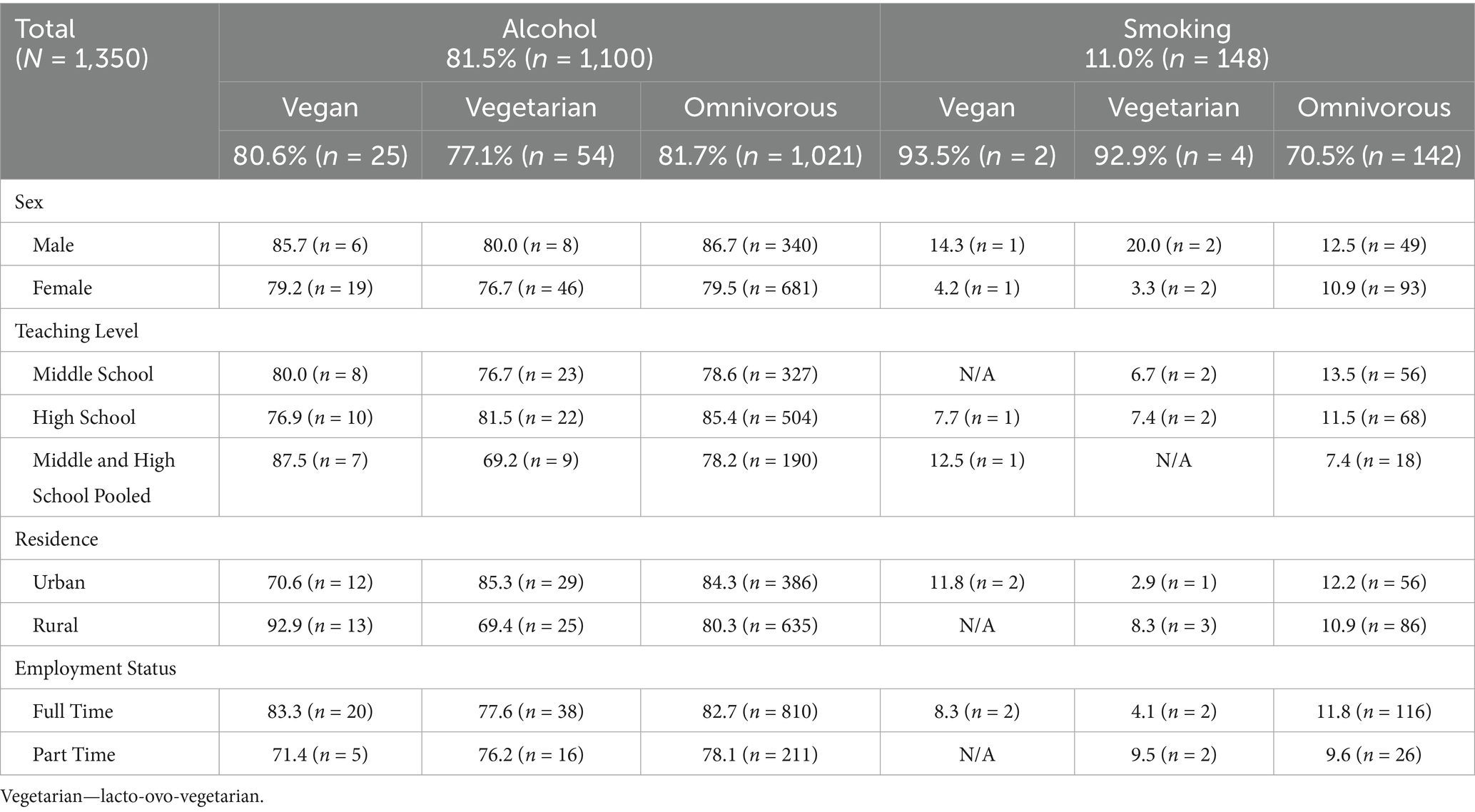Select the Full Time row label
Image resolution: width=1475 pixels, height=812 pixels.
[x=73, y=711]
